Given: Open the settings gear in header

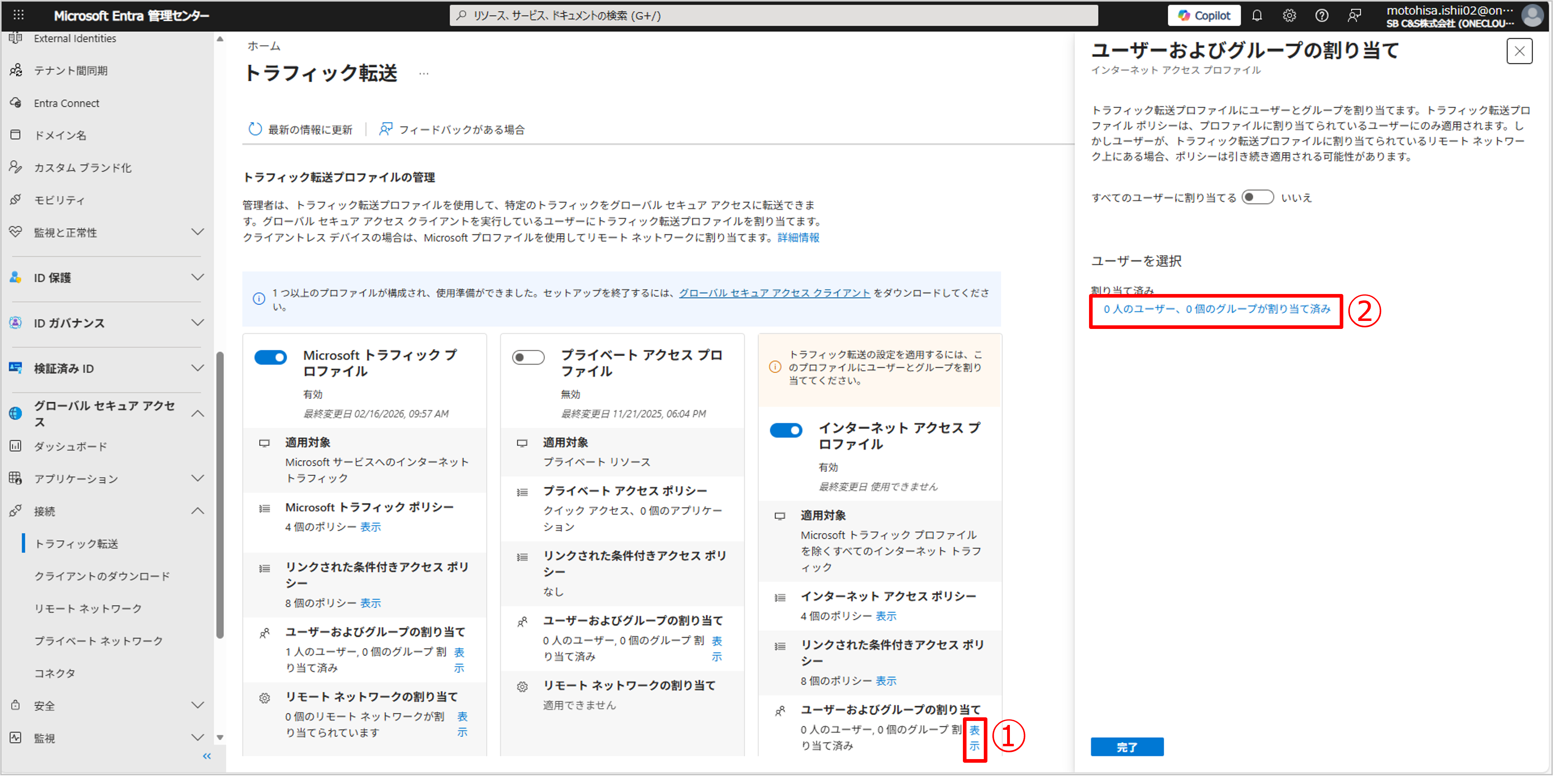Looking at the screenshot, I should click(1289, 16).
